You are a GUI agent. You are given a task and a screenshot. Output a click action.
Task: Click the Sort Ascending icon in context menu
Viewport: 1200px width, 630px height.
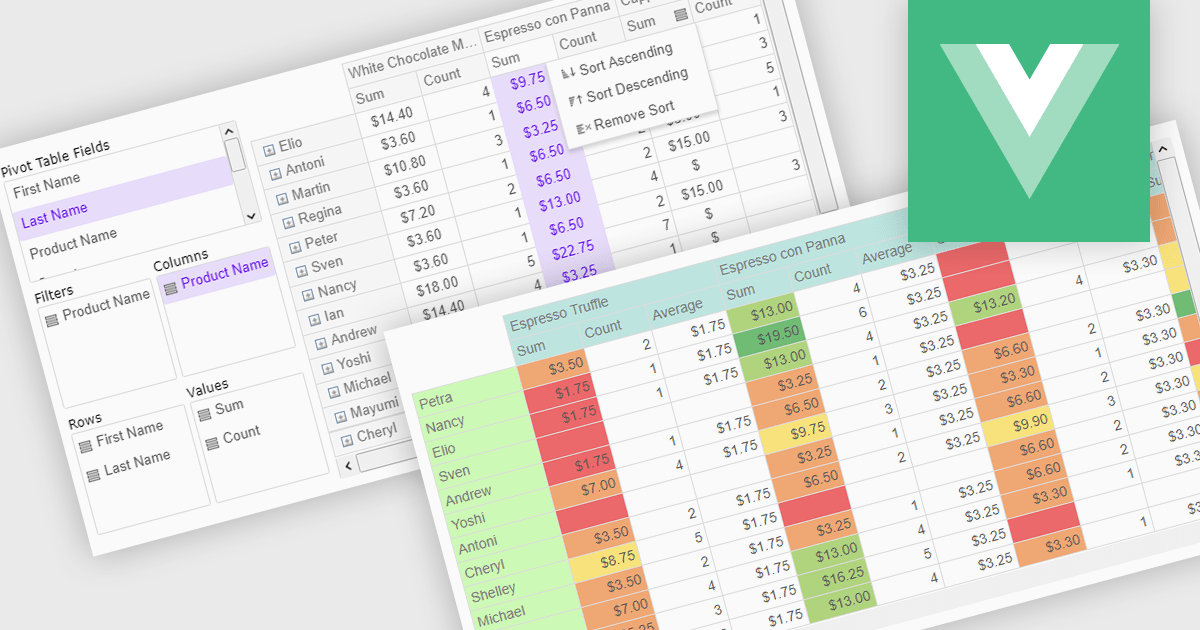[x=567, y=72]
